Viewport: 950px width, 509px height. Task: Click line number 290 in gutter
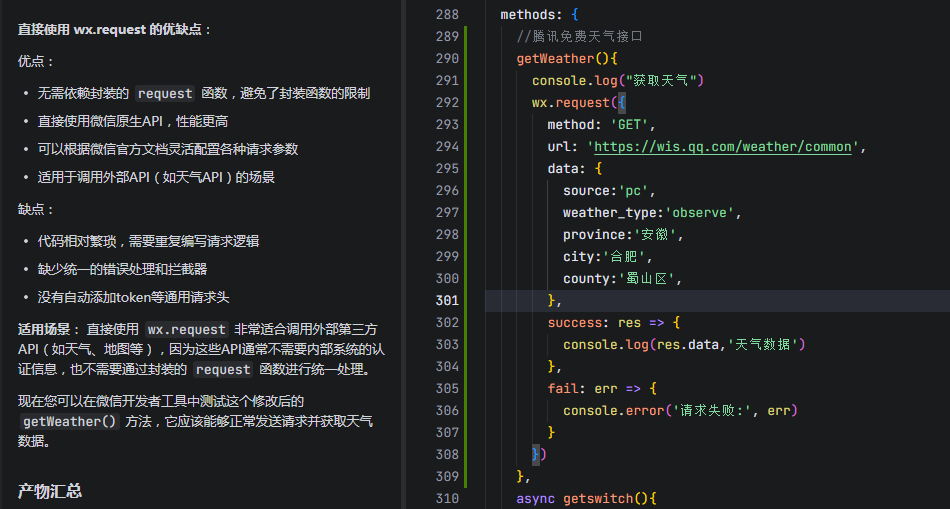tap(447, 59)
